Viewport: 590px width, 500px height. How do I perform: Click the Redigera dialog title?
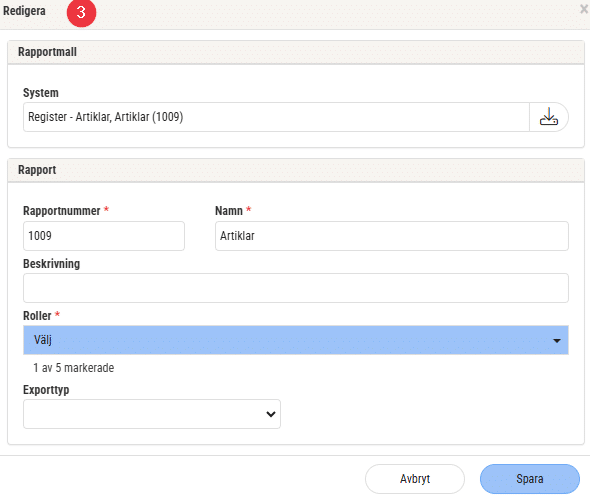tap(24, 11)
